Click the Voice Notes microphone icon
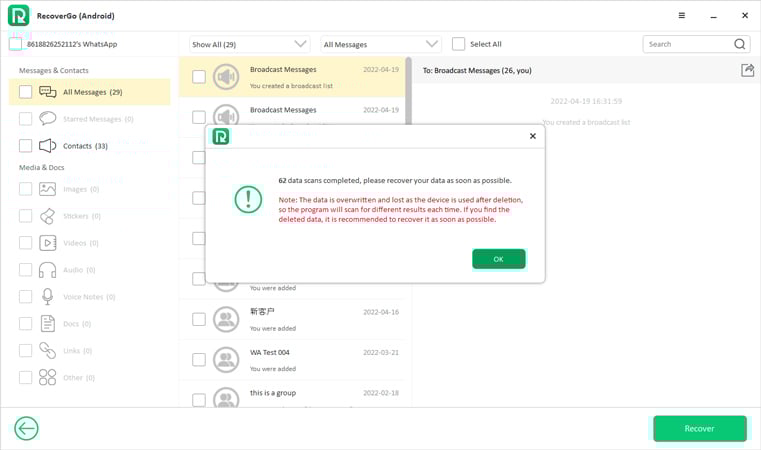 [47, 297]
